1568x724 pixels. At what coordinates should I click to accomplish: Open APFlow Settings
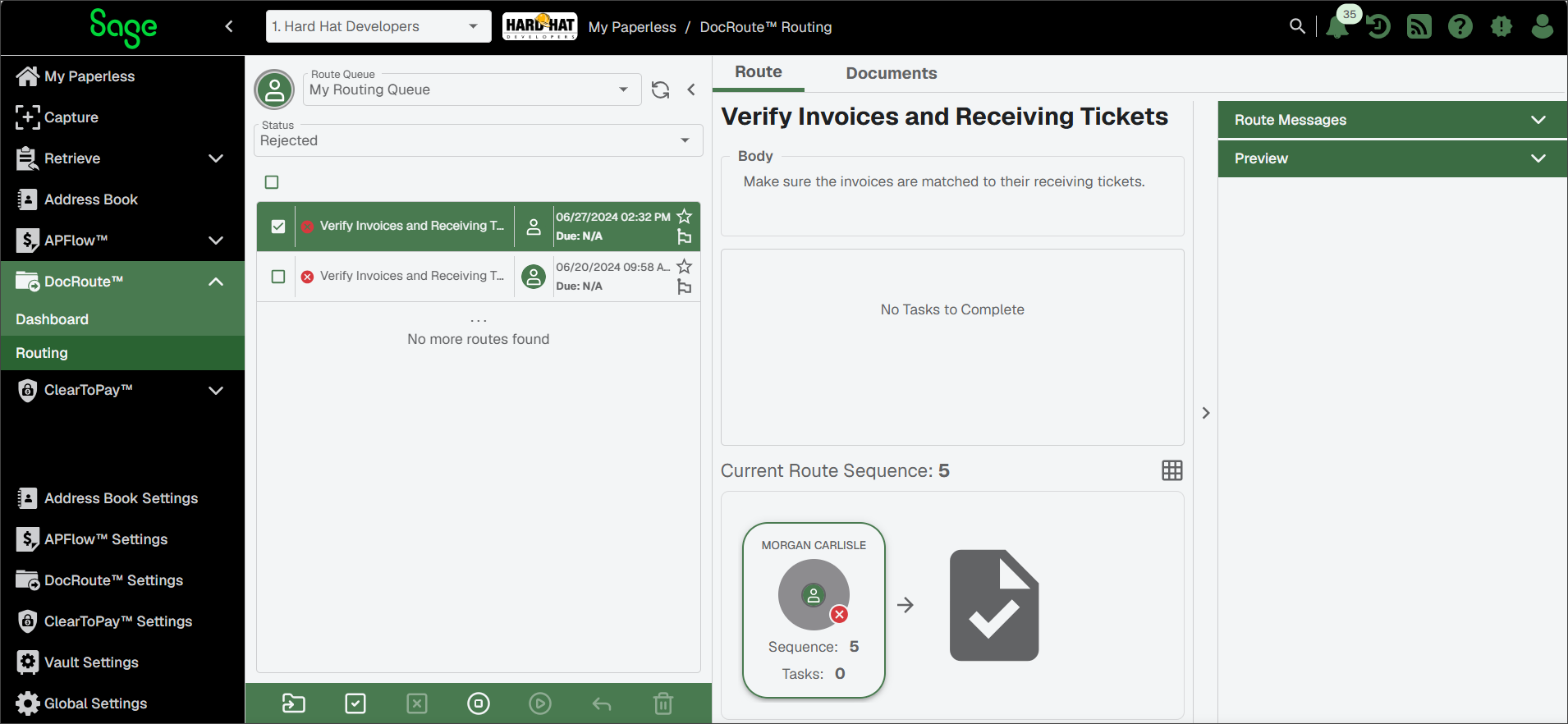pyautogui.click(x=122, y=539)
